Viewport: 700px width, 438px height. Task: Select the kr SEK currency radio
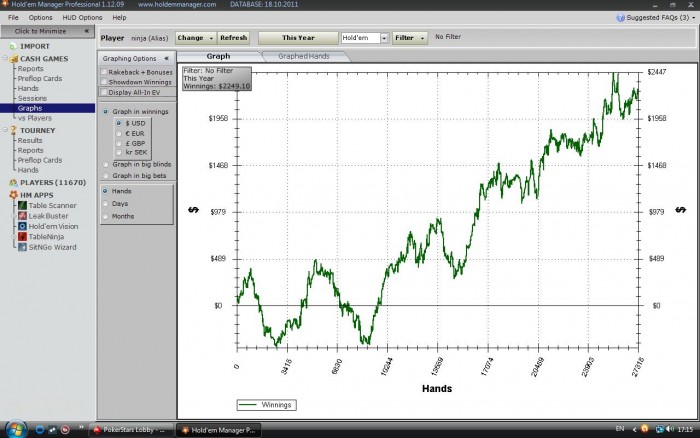coord(118,152)
